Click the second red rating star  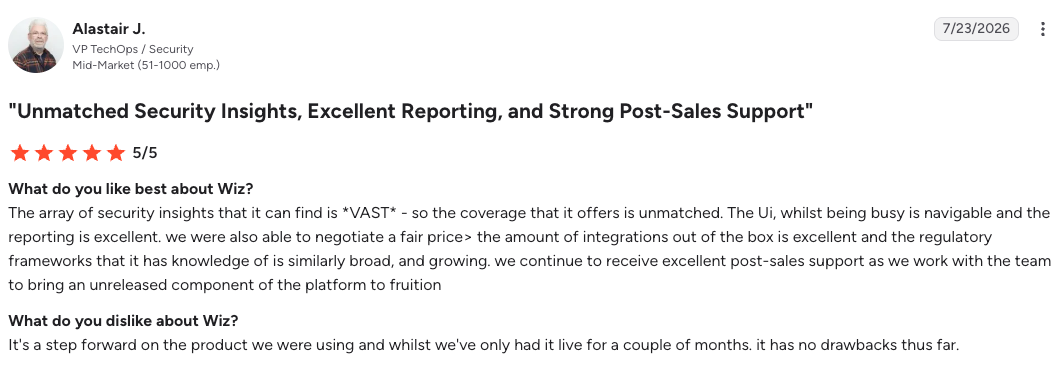(44, 153)
